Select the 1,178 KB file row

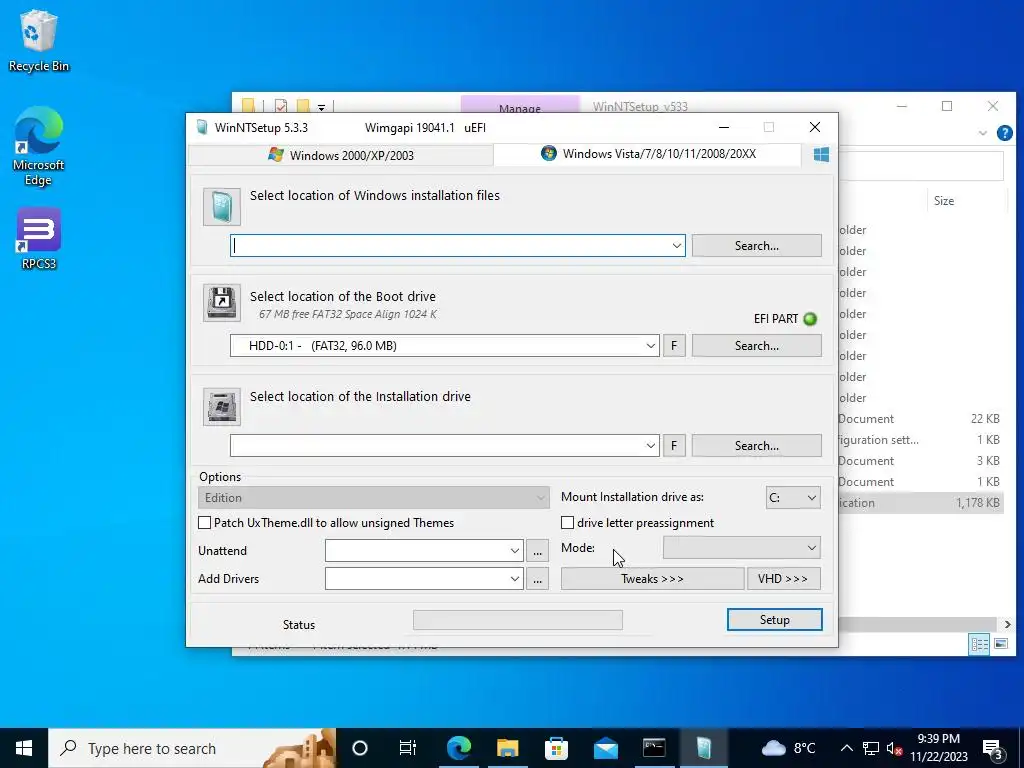(921, 503)
